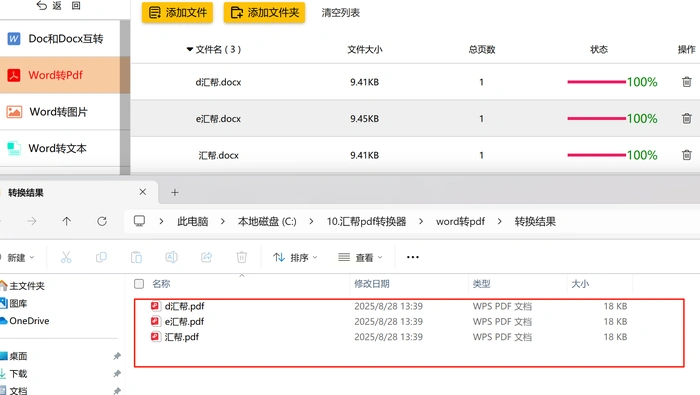Sort by 名称 column header

pyautogui.click(x=161, y=284)
